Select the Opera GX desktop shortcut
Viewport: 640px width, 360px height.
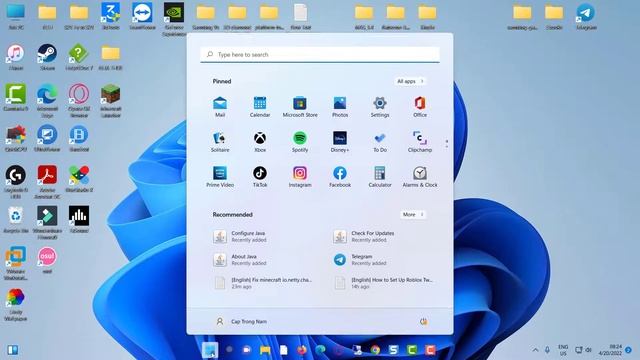(x=79, y=100)
